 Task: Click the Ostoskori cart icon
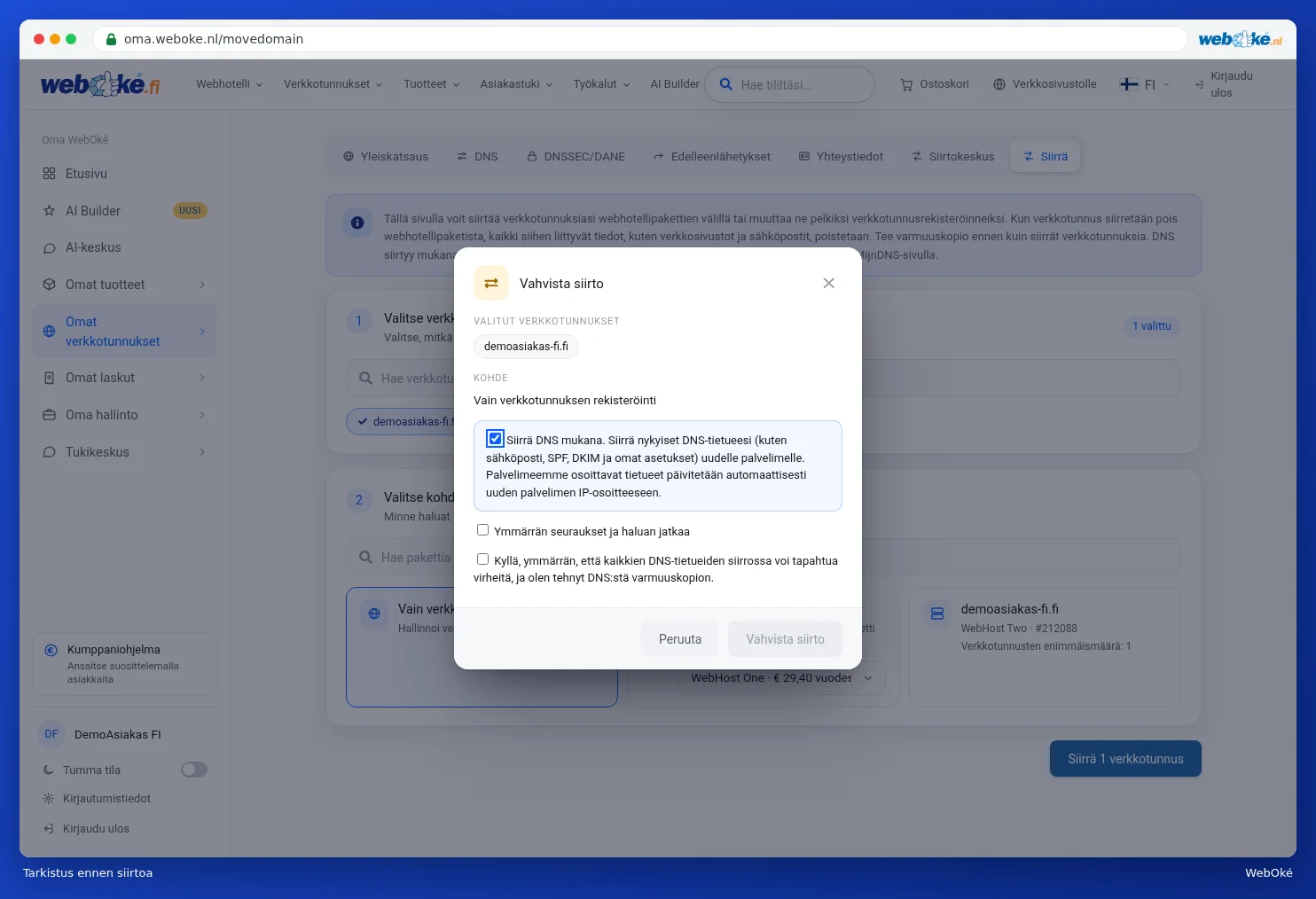point(906,85)
